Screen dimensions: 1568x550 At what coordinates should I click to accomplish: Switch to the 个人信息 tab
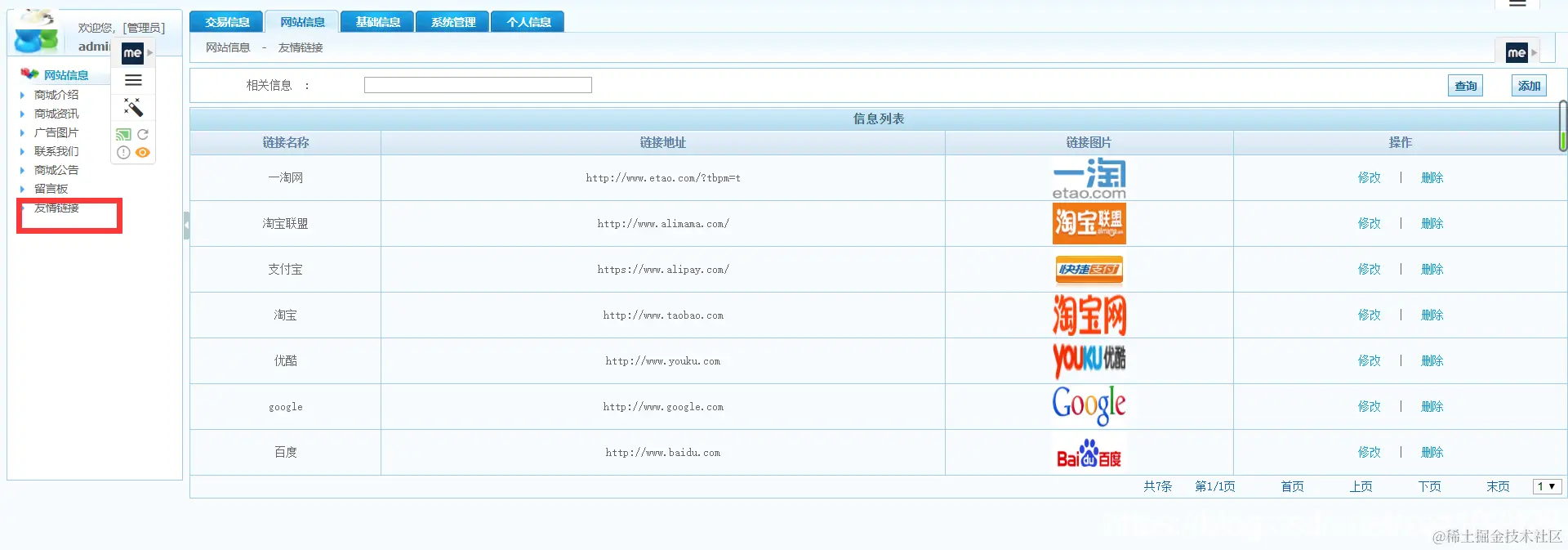[x=528, y=22]
